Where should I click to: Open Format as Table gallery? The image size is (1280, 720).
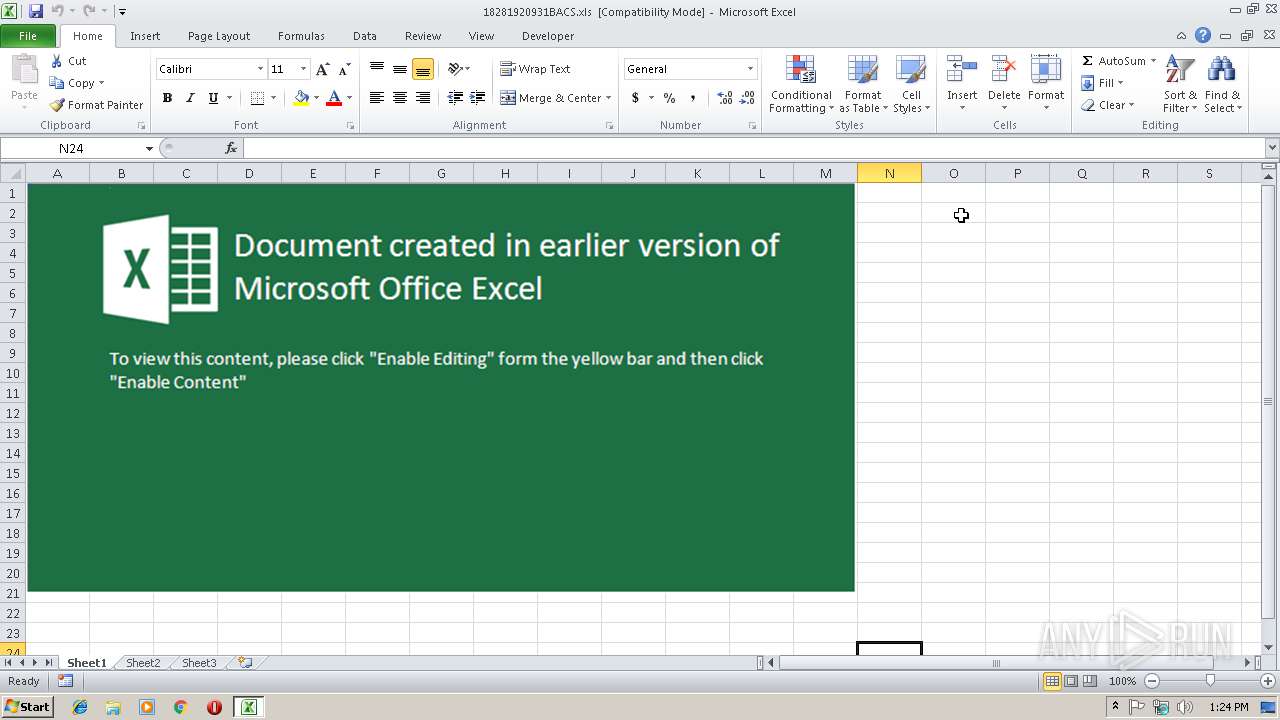pyautogui.click(x=862, y=85)
